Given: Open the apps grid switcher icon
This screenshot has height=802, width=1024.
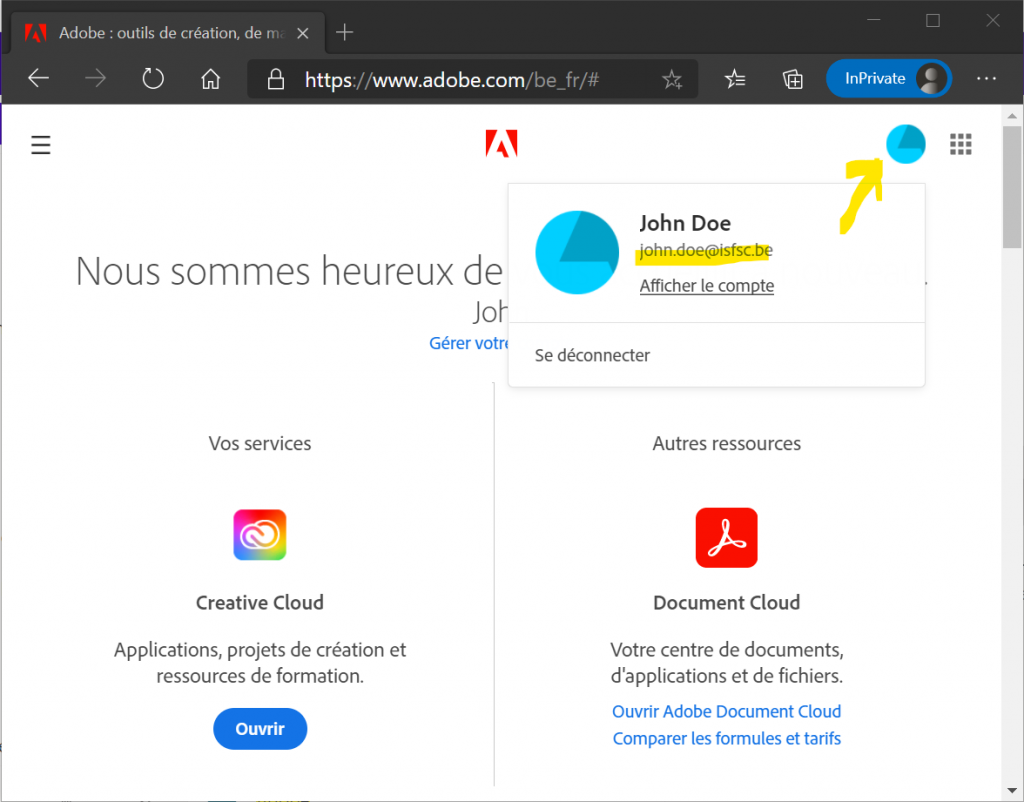Looking at the screenshot, I should pos(960,145).
